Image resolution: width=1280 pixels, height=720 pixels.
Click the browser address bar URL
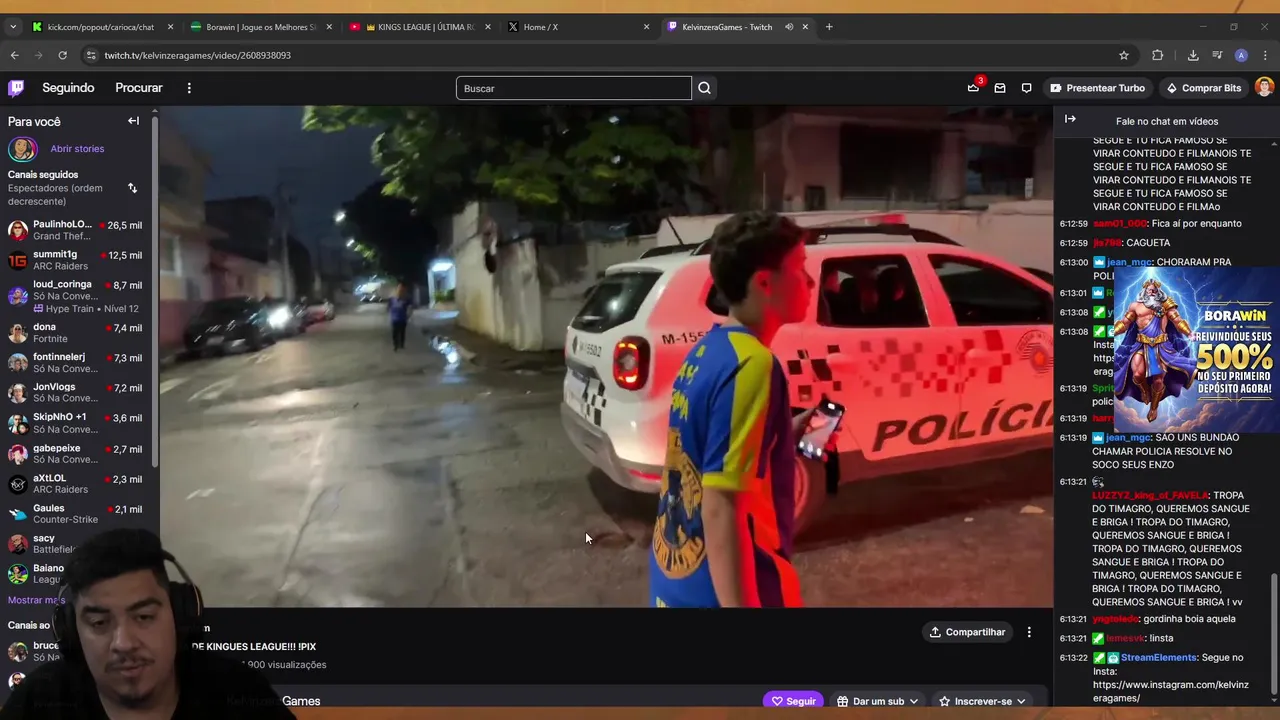197,55
